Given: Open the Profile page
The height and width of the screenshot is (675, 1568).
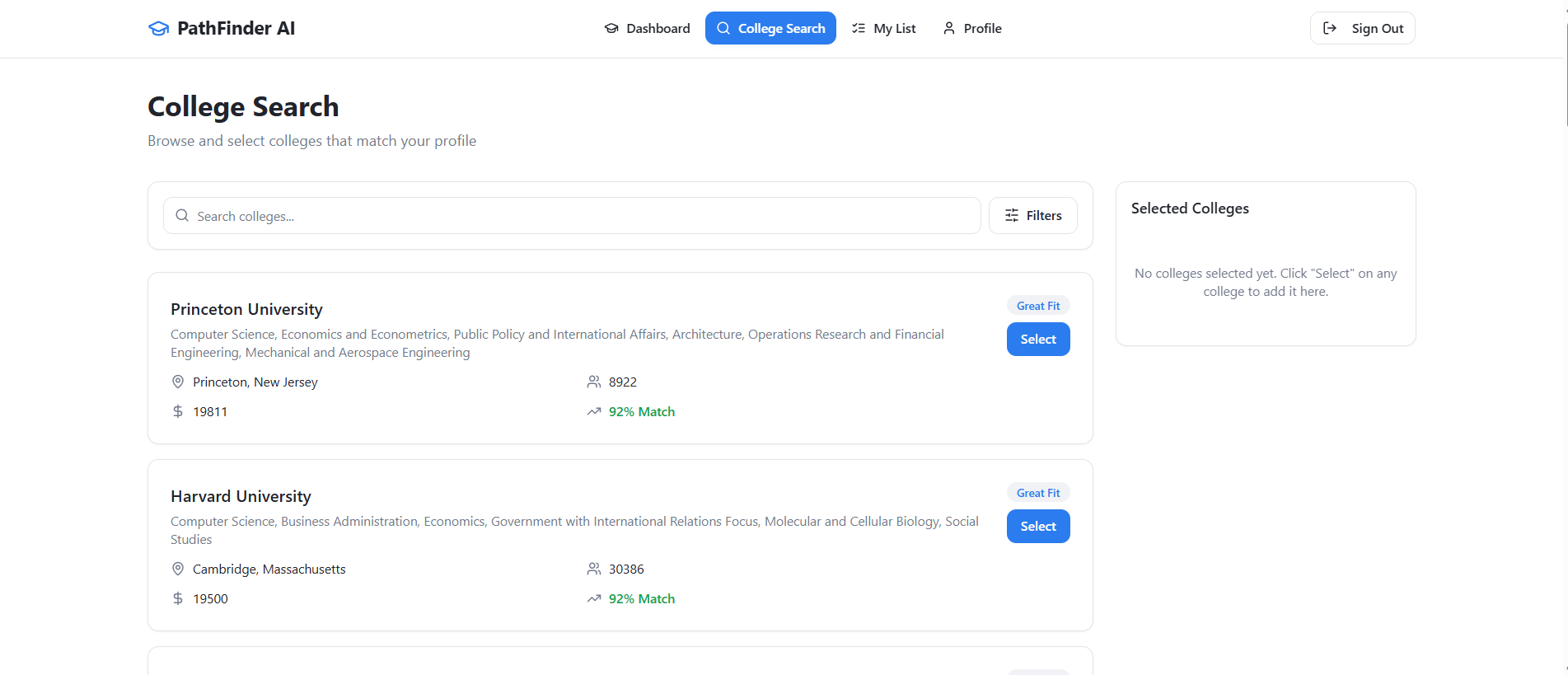Looking at the screenshot, I should coord(971,28).
